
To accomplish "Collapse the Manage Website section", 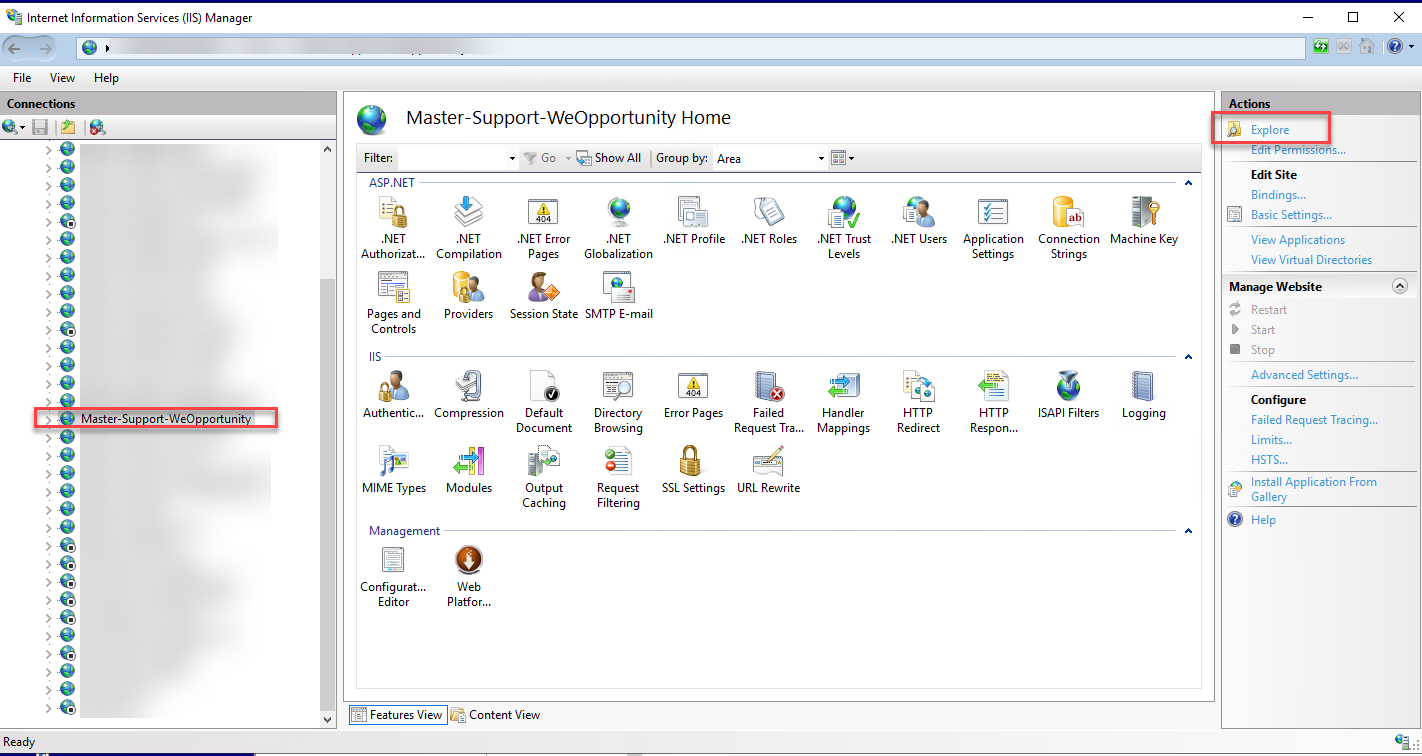I will pyautogui.click(x=1400, y=286).
